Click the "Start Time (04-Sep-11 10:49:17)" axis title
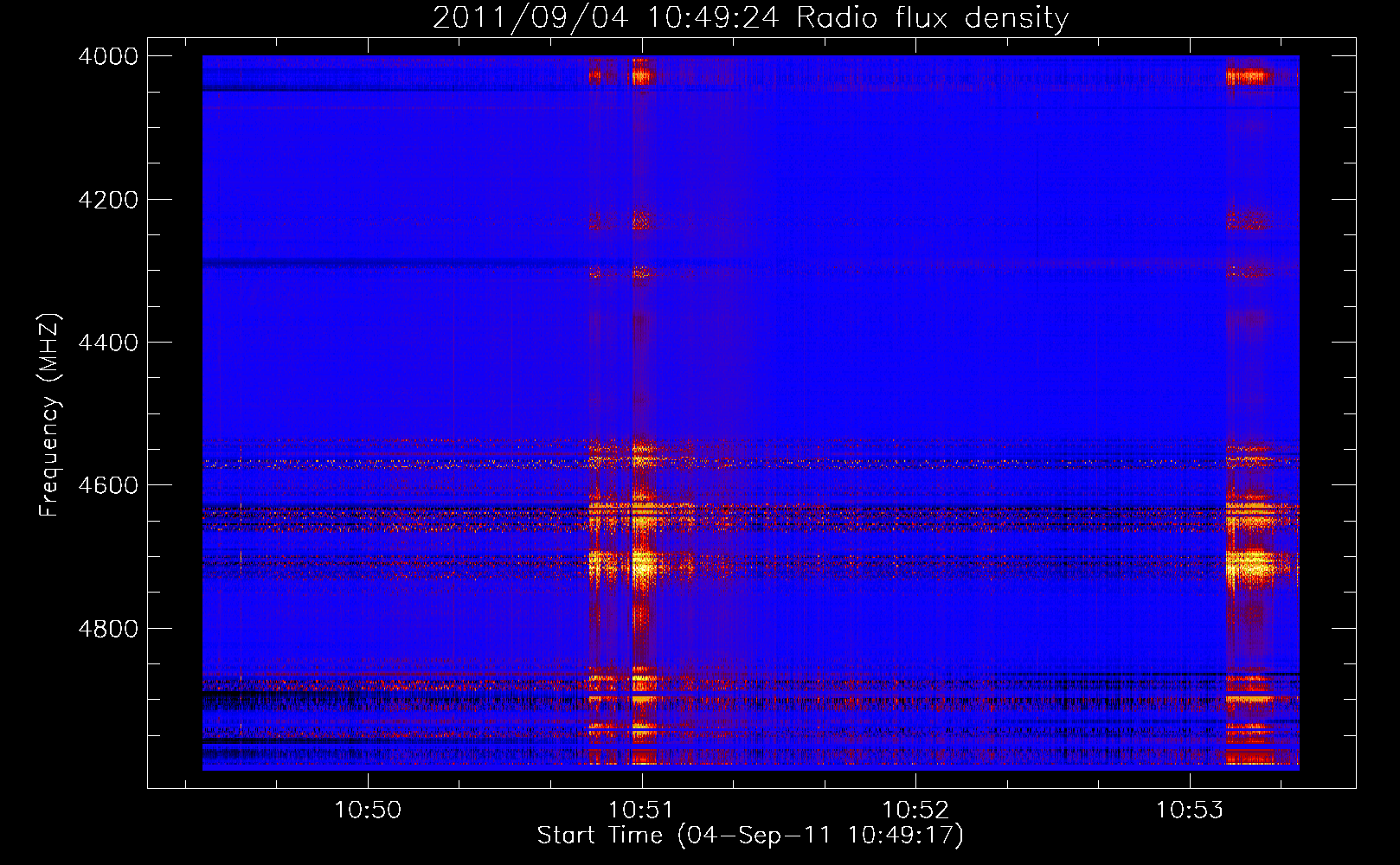Image resolution: width=1400 pixels, height=865 pixels. tap(750, 836)
